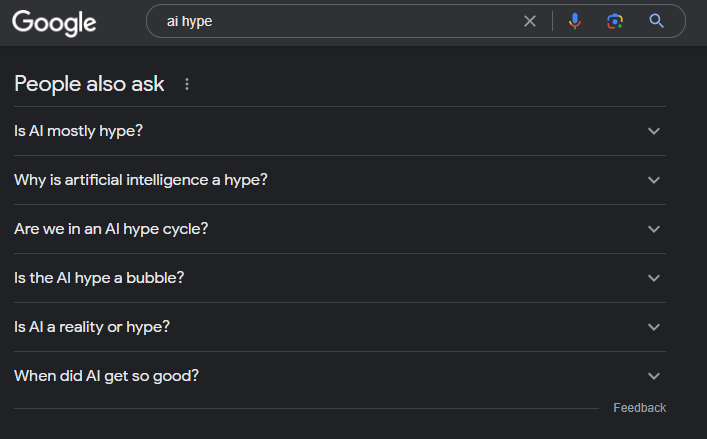Expand chevron for 'Are we in an AI hype cycle?'
This screenshot has width=707, height=439.
tap(654, 229)
